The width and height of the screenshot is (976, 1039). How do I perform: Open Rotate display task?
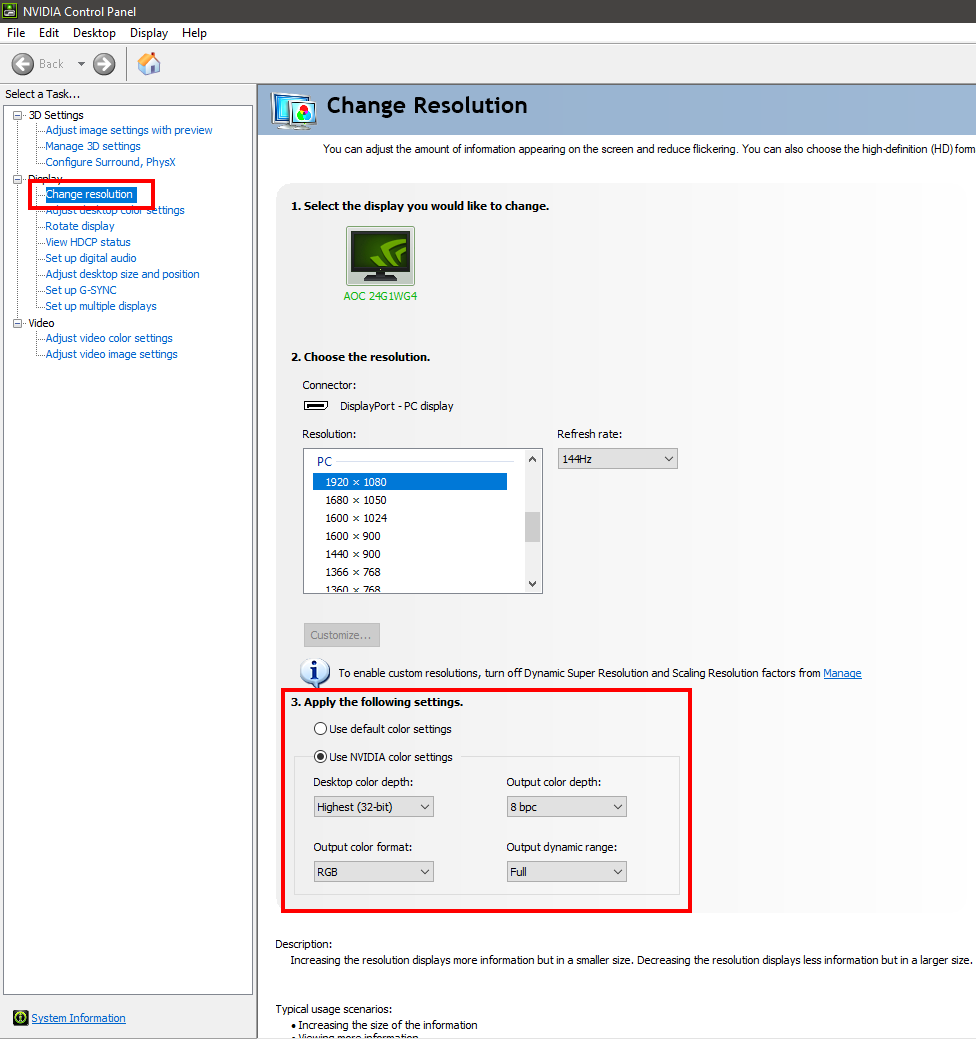(80, 227)
